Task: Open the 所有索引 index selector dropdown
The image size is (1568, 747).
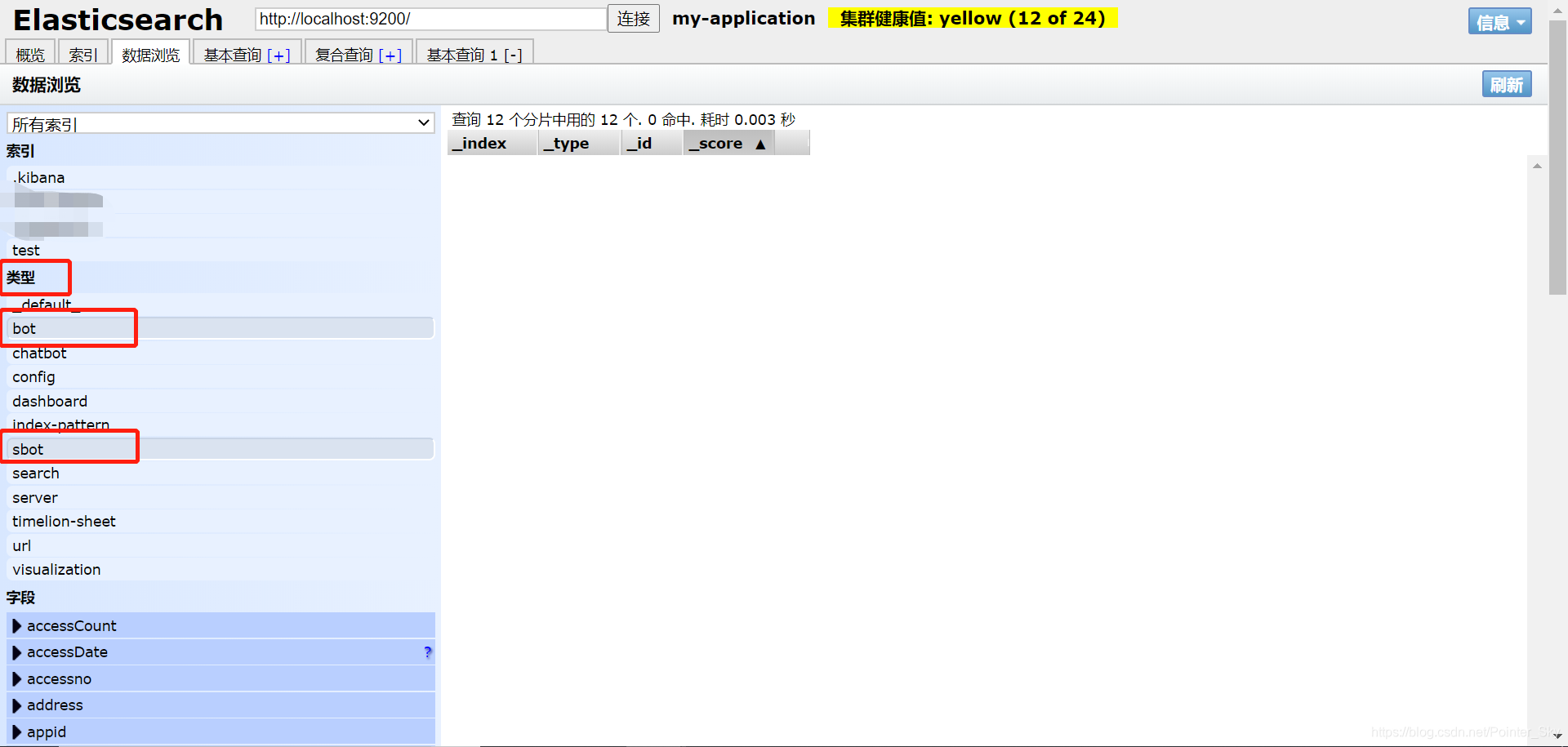Action: [x=220, y=123]
